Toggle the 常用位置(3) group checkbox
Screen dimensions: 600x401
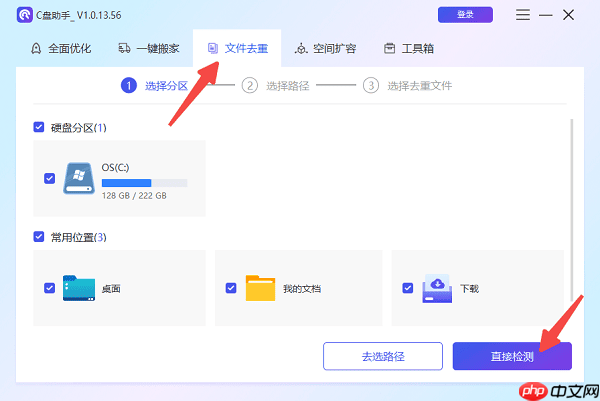click(x=39, y=237)
